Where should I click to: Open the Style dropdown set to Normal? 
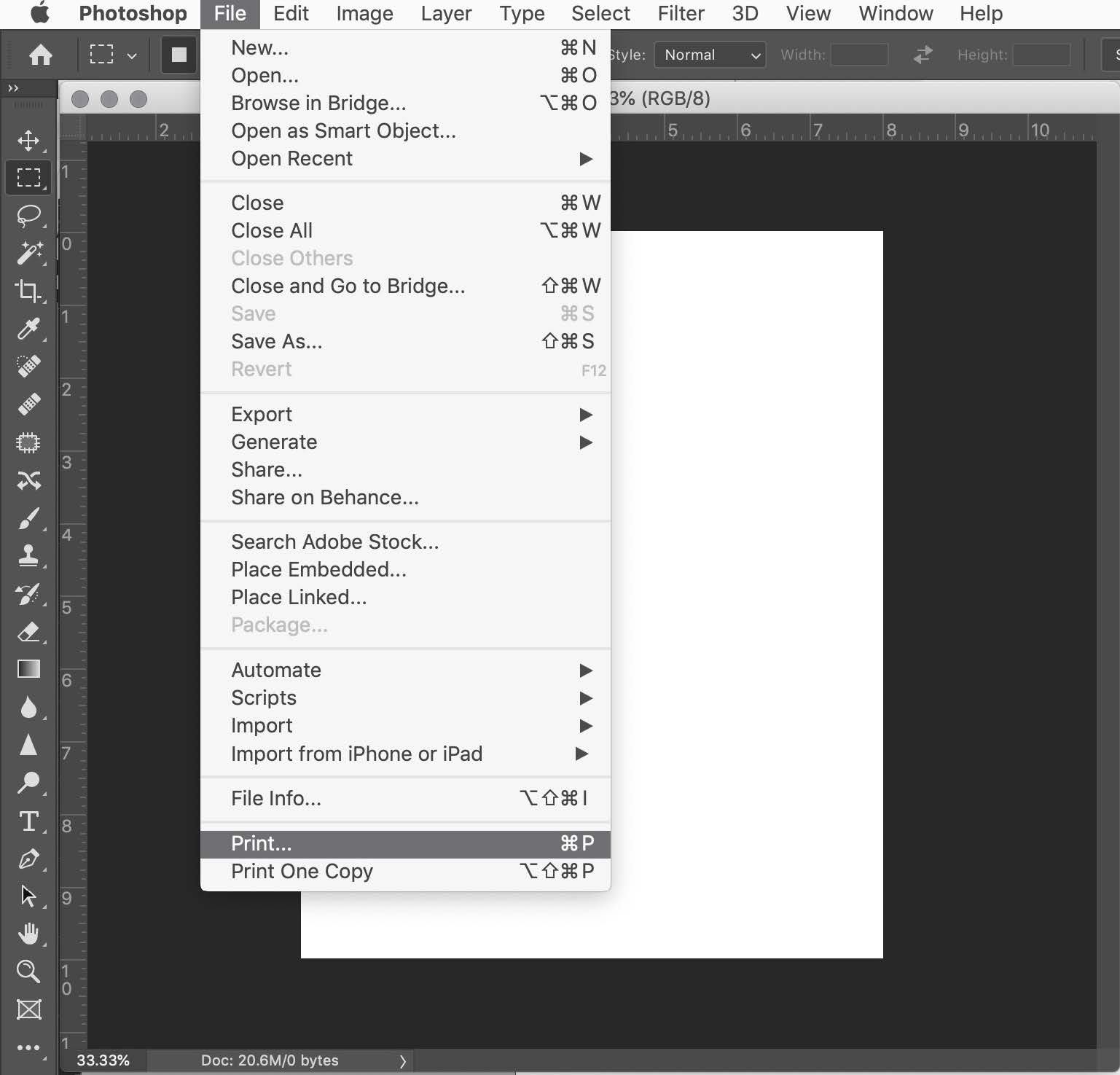(x=710, y=55)
